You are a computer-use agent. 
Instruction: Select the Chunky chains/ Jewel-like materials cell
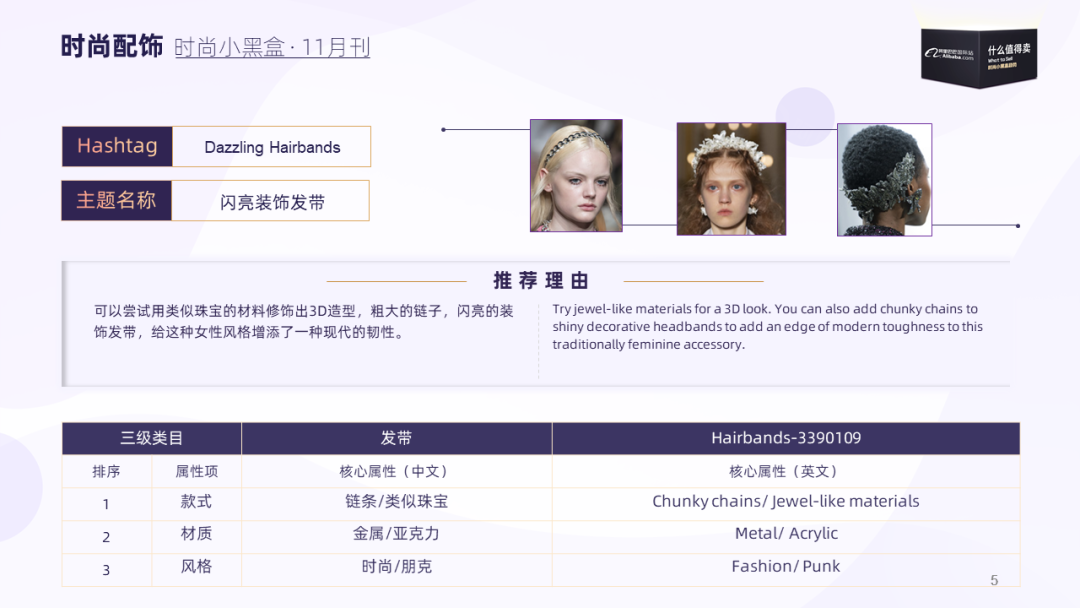click(785, 502)
